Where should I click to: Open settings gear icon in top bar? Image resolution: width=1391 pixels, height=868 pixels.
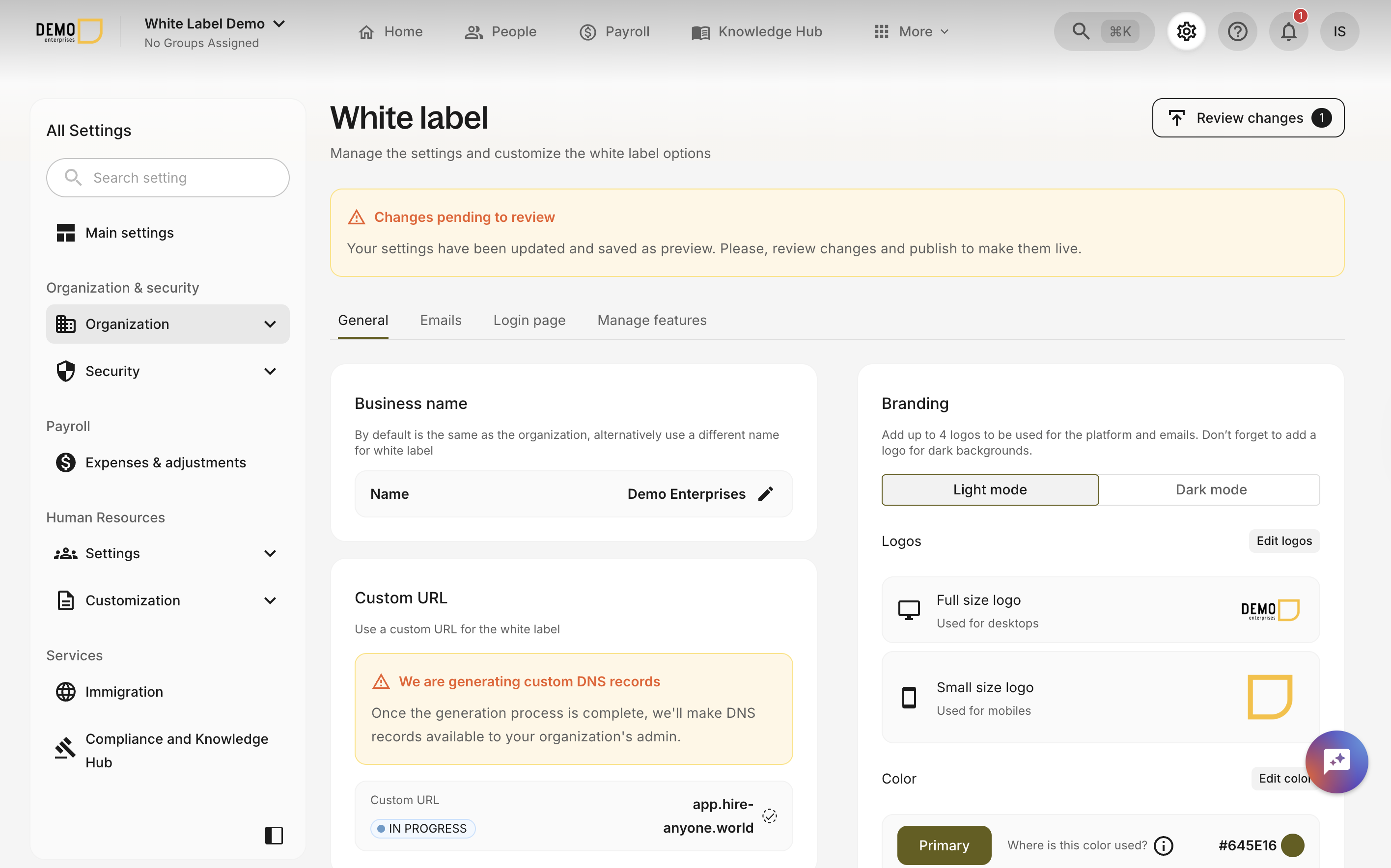pyautogui.click(x=1186, y=31)
